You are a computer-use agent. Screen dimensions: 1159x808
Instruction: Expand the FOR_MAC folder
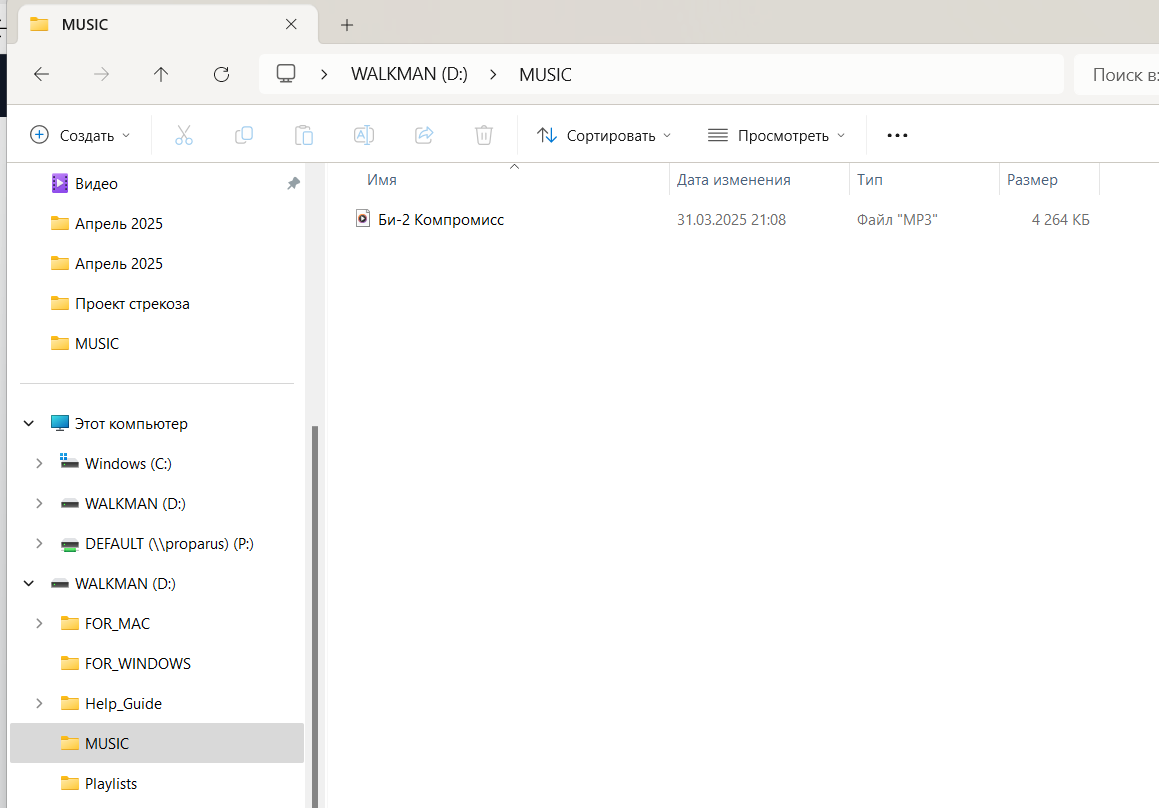click(x=39, y=623)
